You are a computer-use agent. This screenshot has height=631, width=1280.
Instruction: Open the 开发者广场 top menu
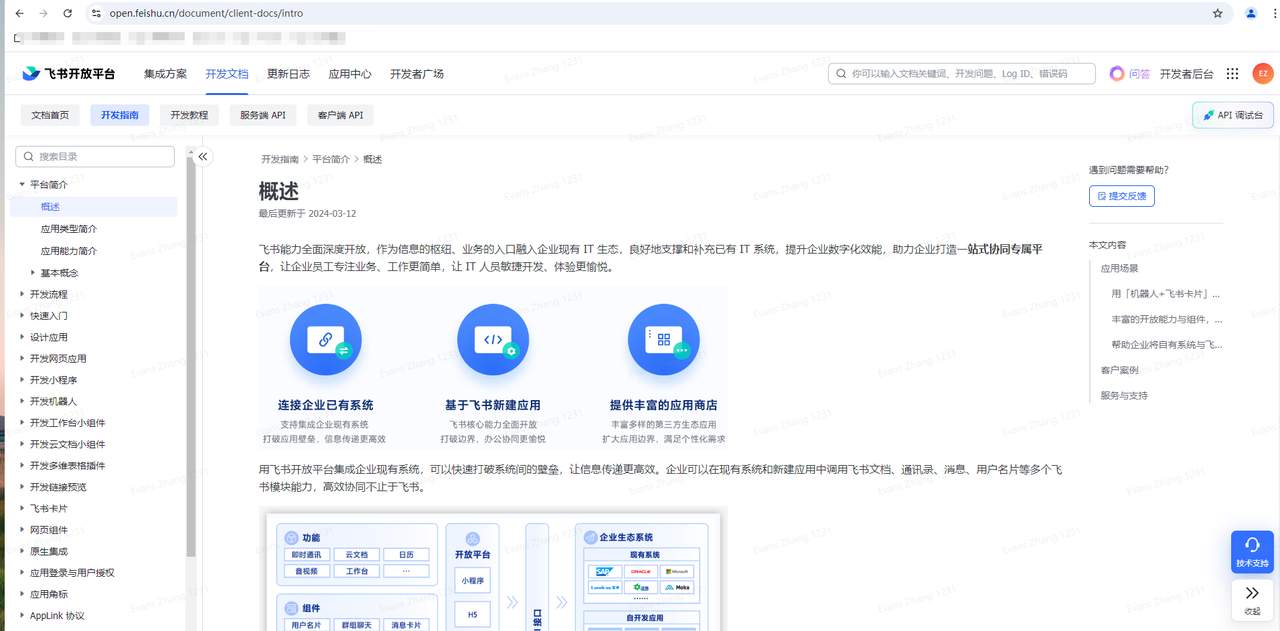pyautogui.click(x=417, y=74)
